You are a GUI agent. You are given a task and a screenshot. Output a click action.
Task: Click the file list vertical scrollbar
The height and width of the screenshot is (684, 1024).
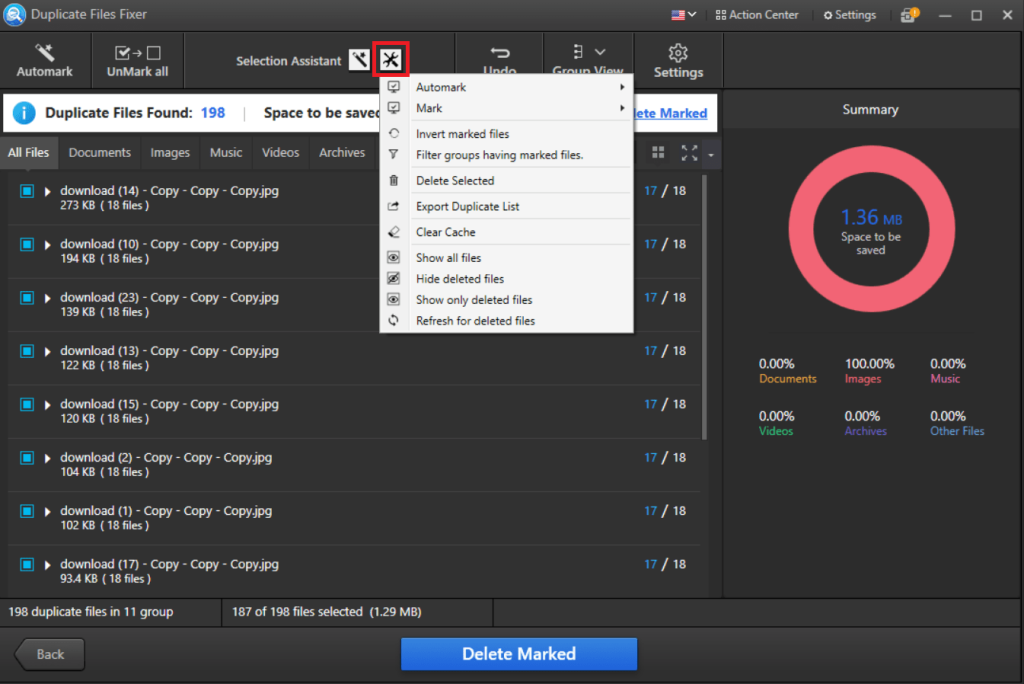704,307
